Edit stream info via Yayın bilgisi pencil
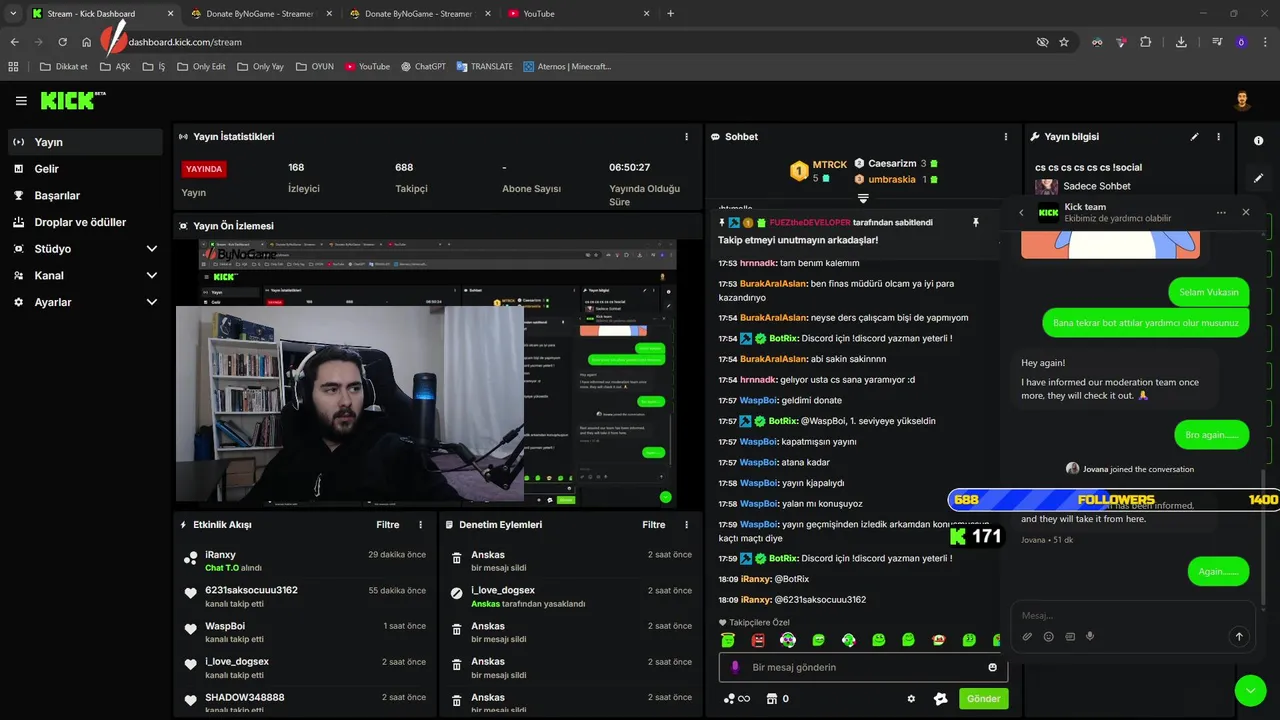 (x=1194, y=137)
